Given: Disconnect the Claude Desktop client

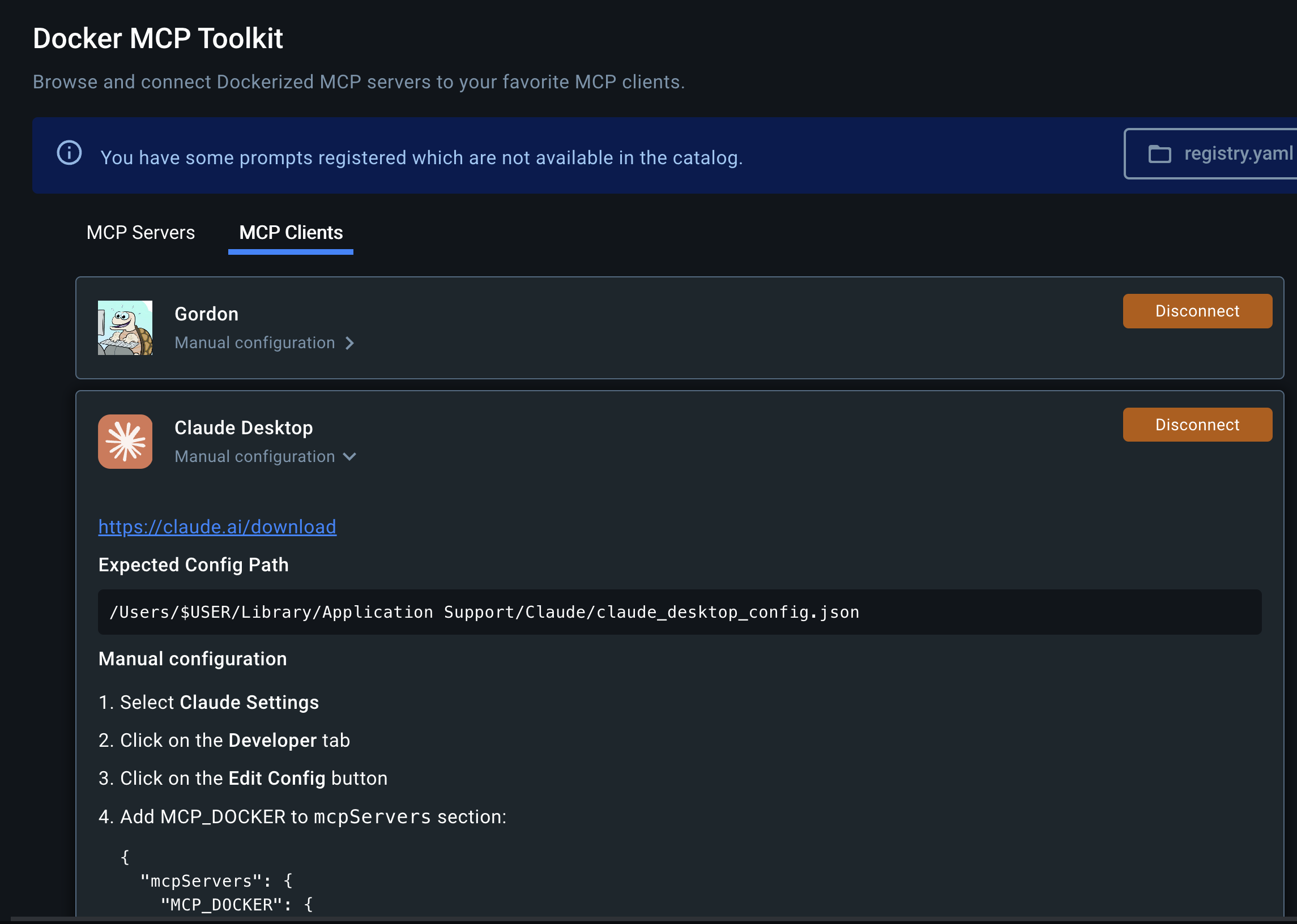Looking at the screenshot, I should 1197,425.
